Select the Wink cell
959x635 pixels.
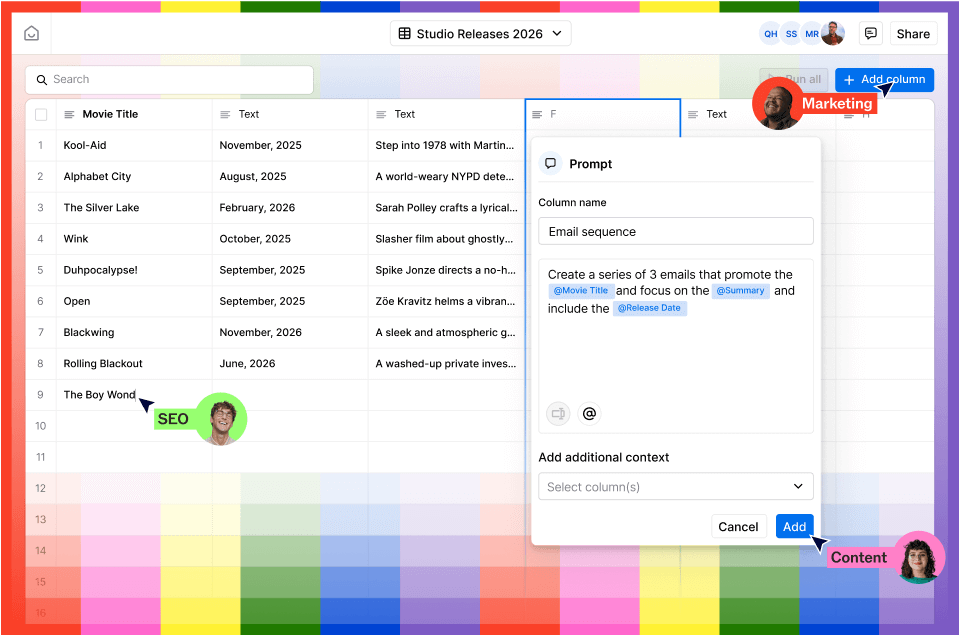pos(134,239)
